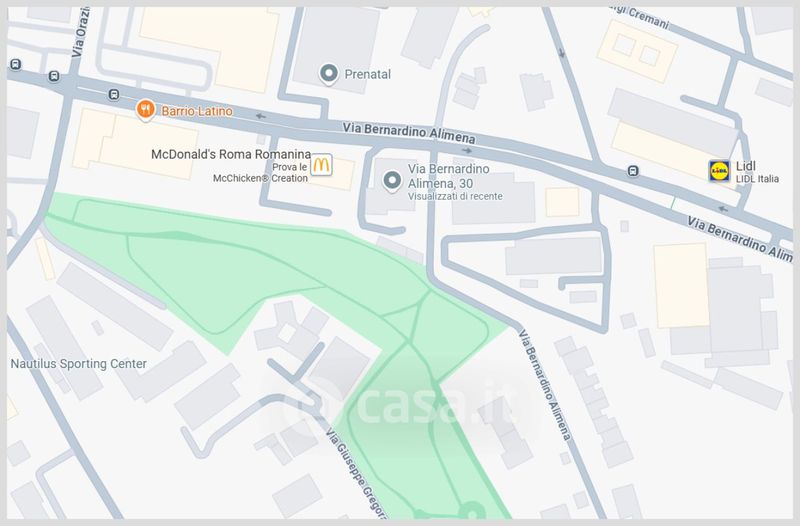Click the bus stop icon near Lidl
Screen dimensions: 800x526
(633, 171)
